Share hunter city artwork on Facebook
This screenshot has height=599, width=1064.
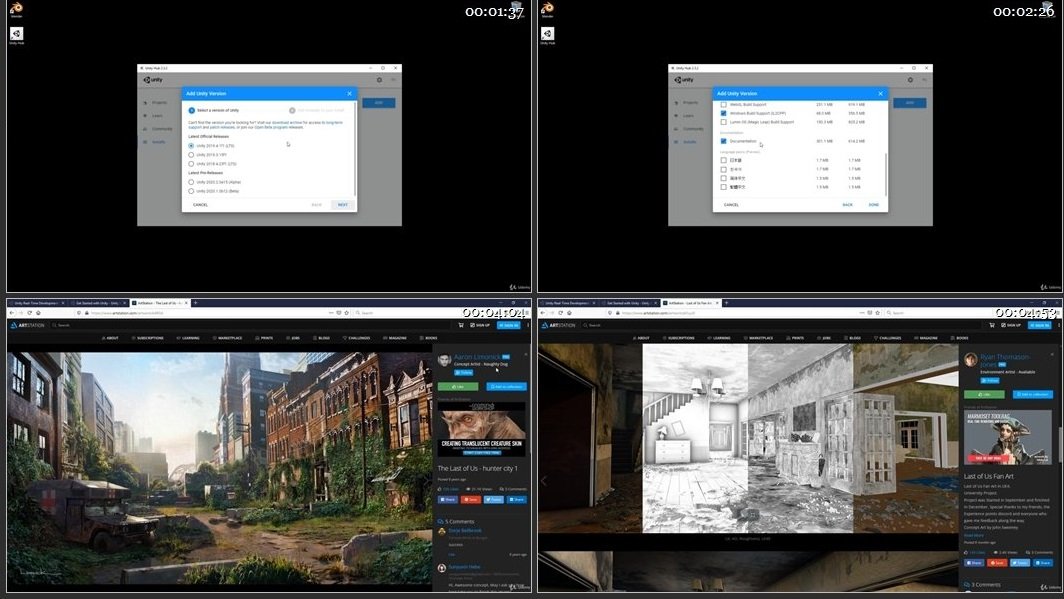pyautogui.click(x=448, y=499)
